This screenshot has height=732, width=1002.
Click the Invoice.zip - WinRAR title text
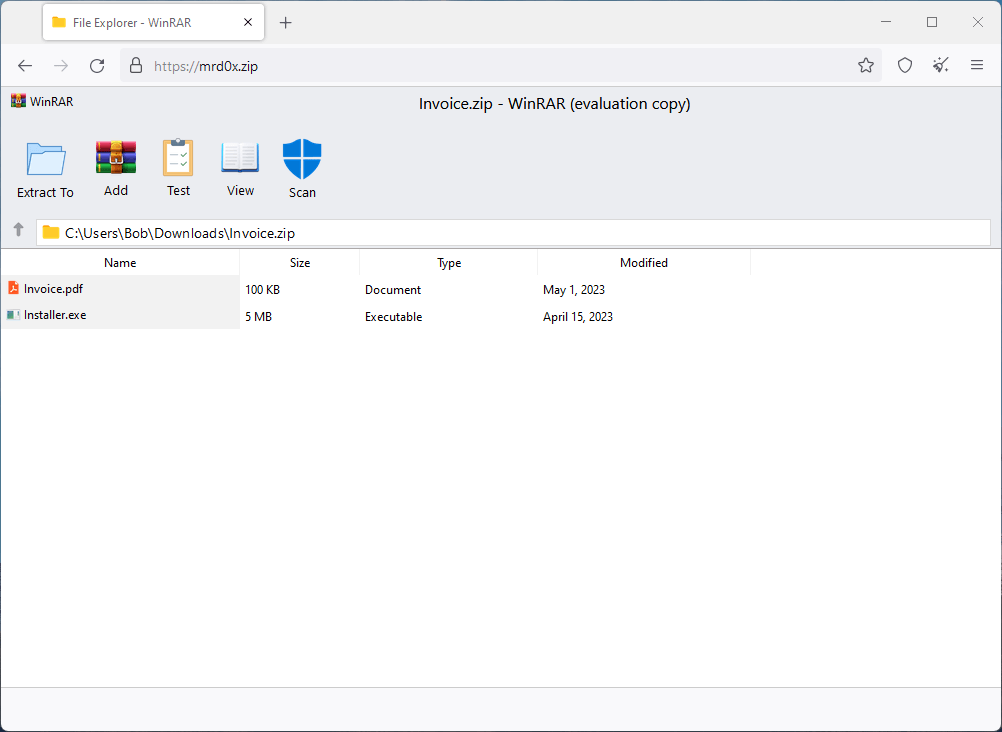[x=555, y=104]
